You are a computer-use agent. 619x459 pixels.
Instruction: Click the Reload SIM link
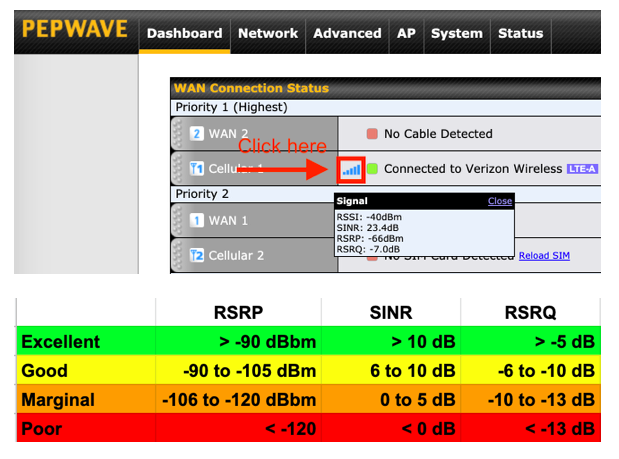point(544,256)
